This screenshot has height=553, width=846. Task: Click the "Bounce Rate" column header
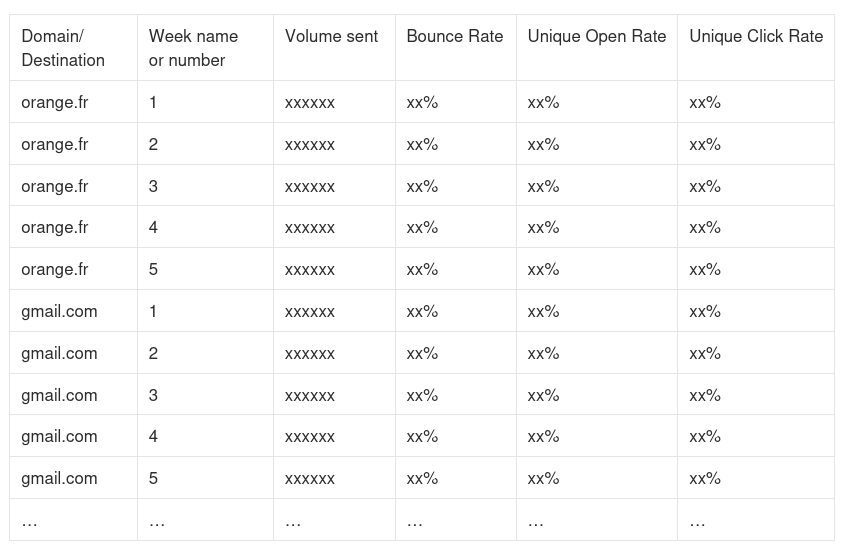pos(454,36)
